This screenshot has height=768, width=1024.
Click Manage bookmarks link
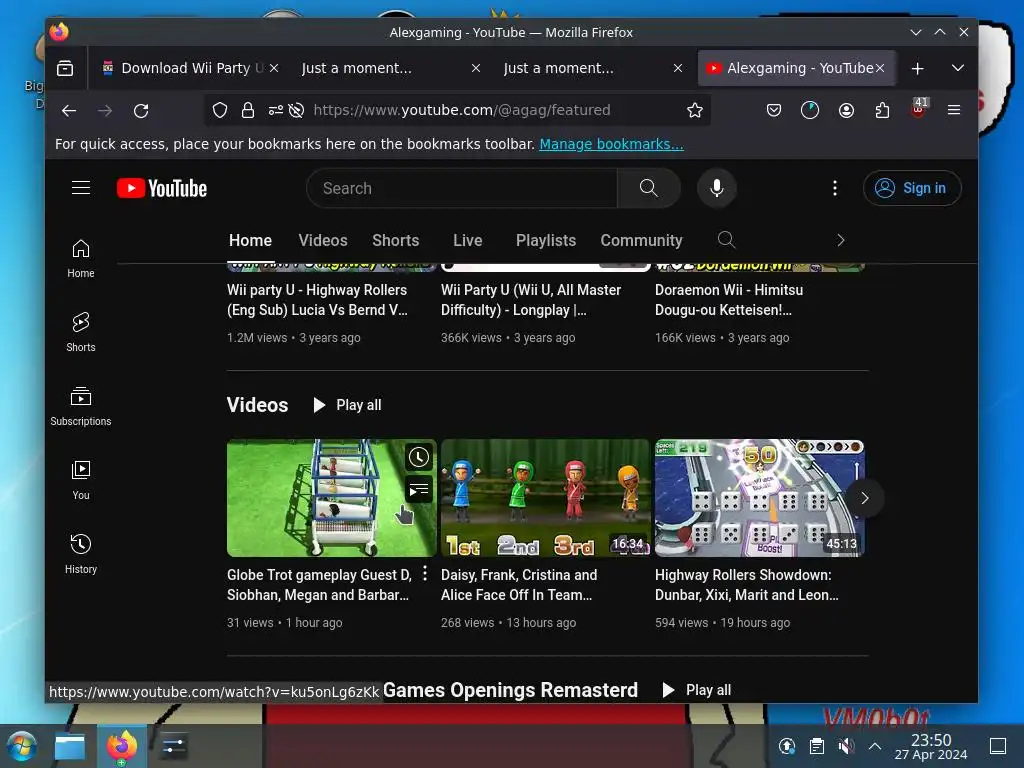pos(611,144)
